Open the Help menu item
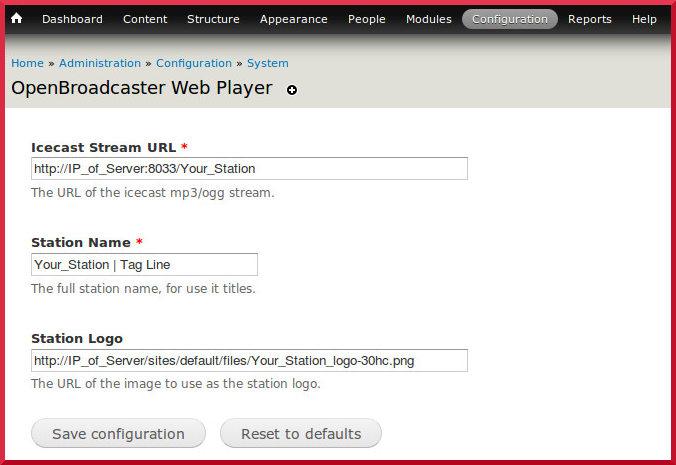 click(644, 19)
